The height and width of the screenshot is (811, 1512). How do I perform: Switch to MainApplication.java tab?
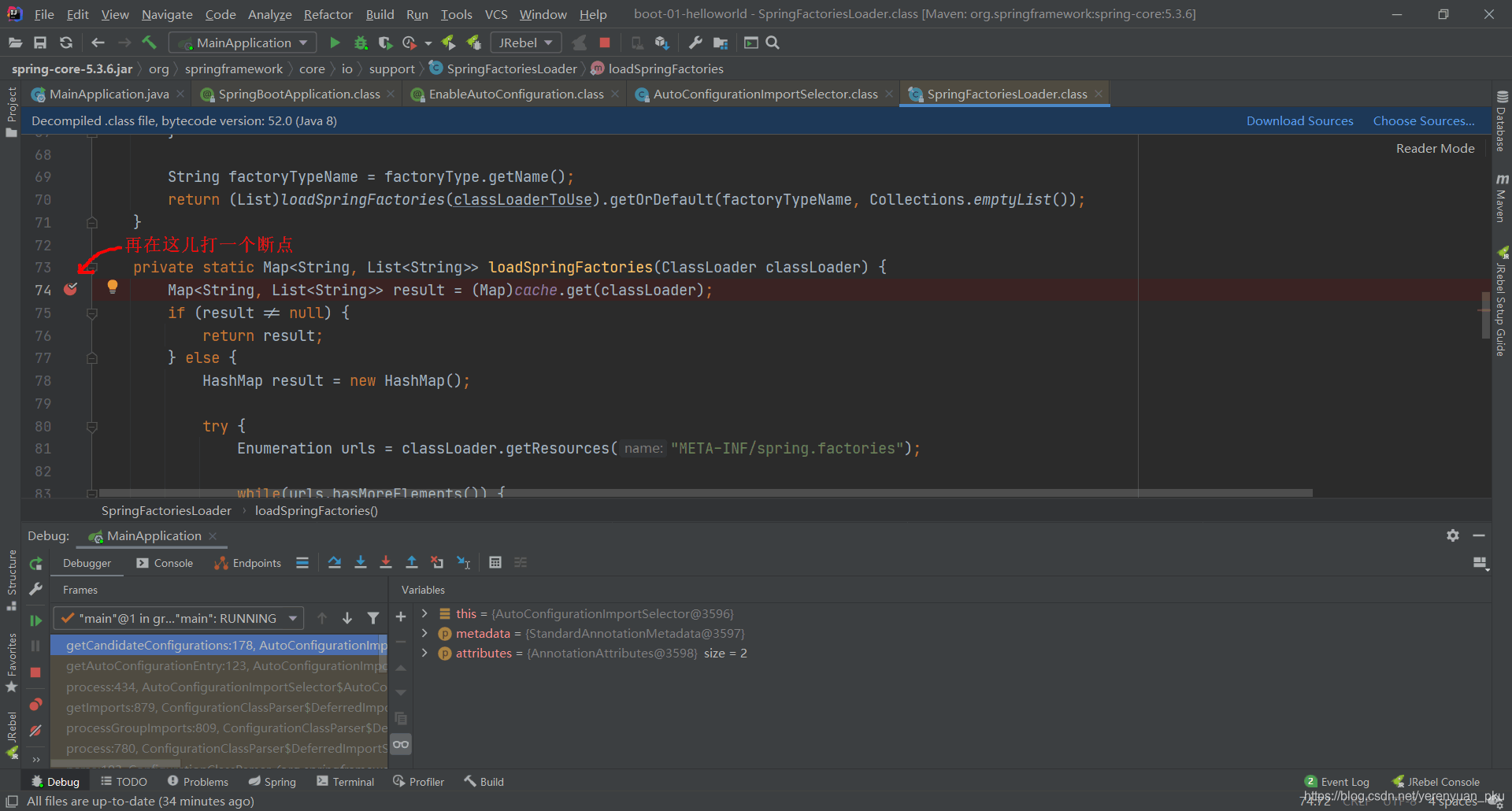(x=109, y=94)
